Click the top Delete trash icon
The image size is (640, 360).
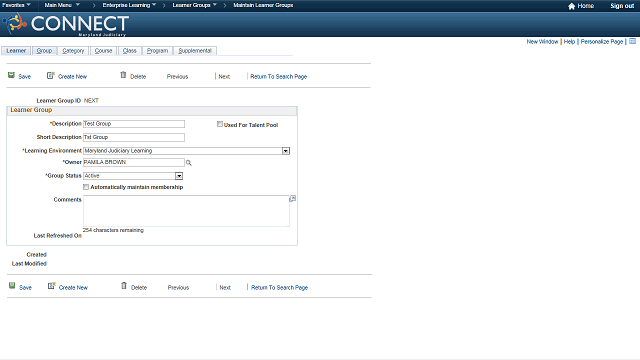pos(123,75)
